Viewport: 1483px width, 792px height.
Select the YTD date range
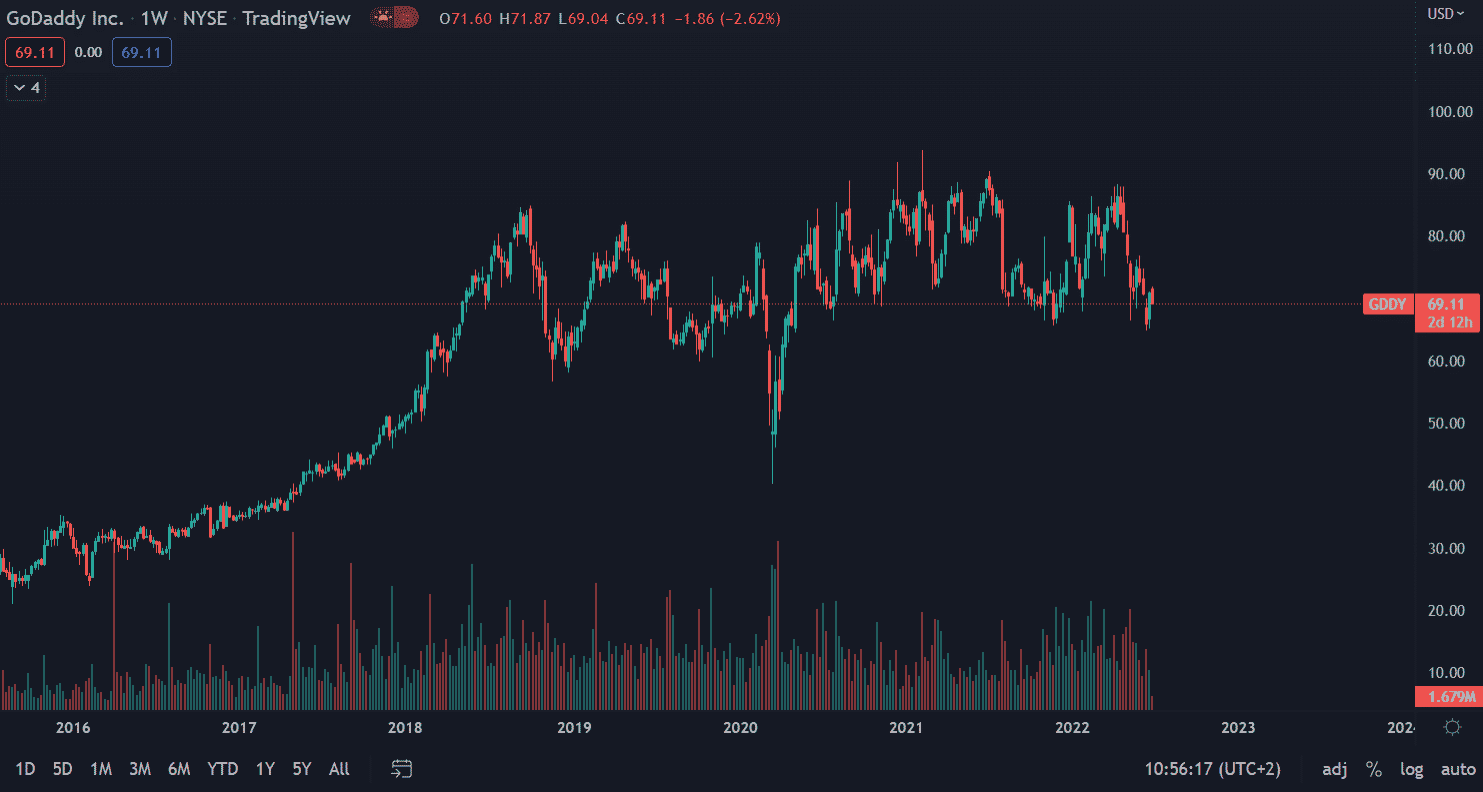[x=222, y=769]
